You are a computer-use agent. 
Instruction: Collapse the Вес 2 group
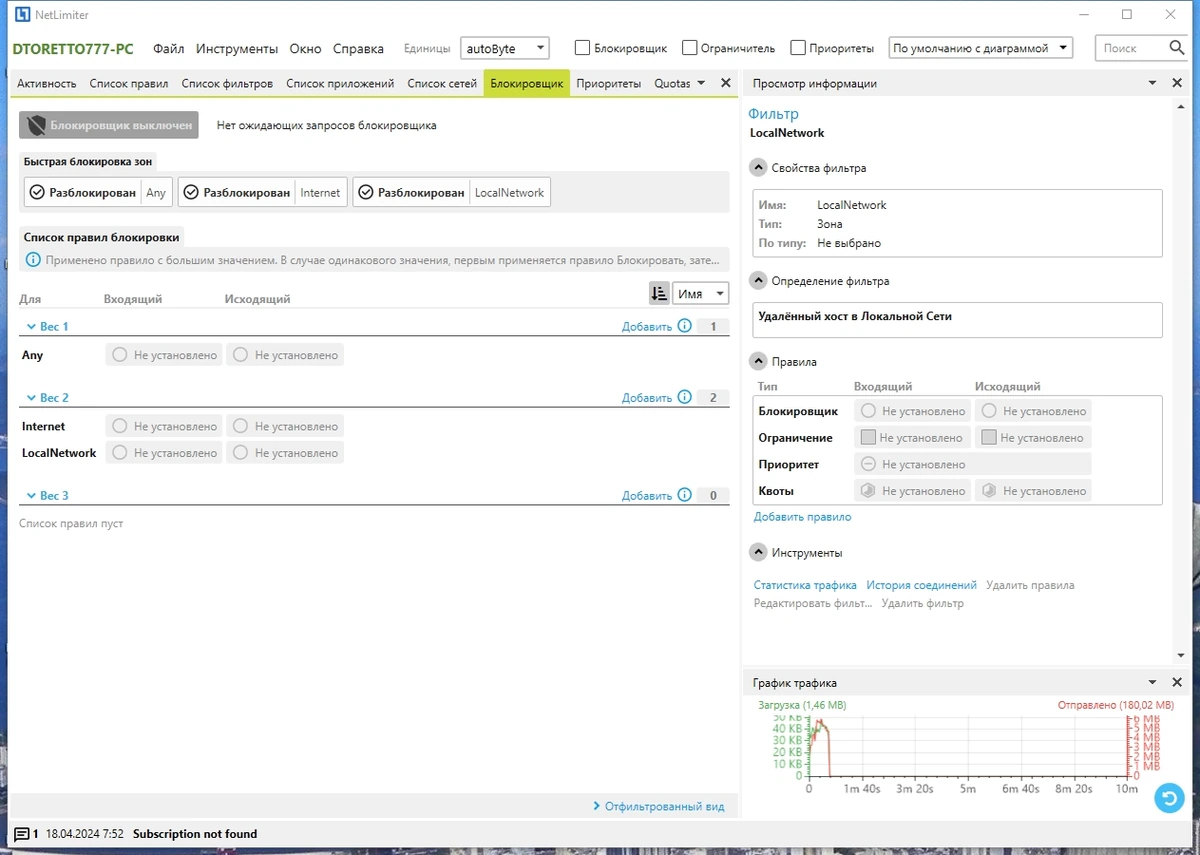(x=29, y=398)
